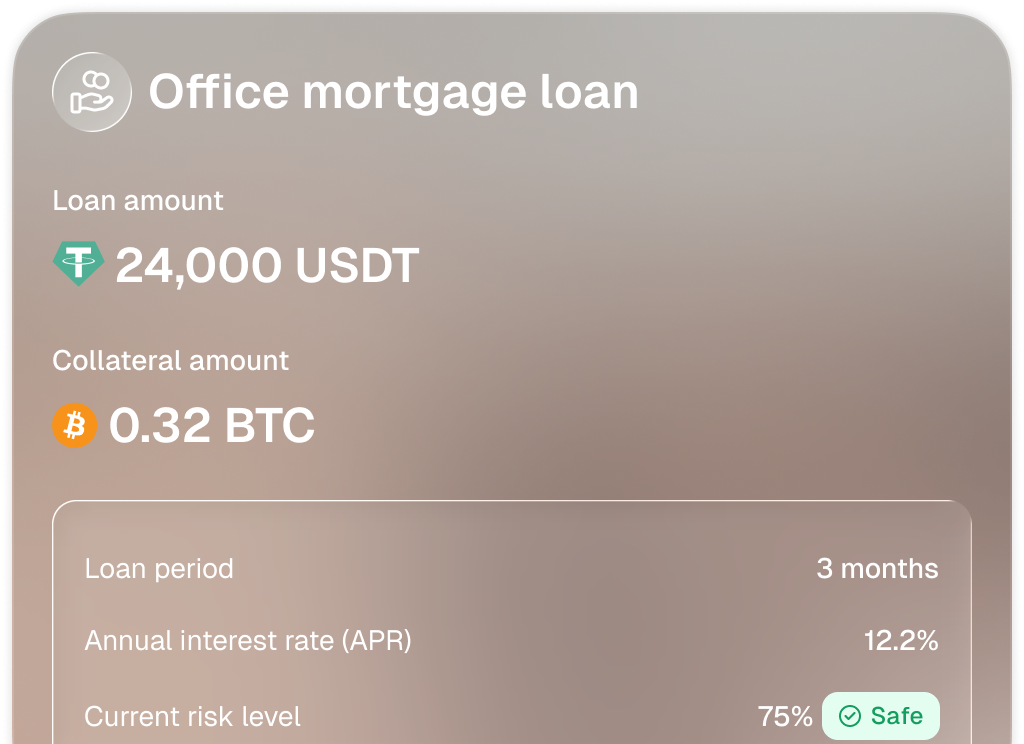Open the USDT currency icon next to 24,000
The height and width of the screenshot is (744, 1024).
(x=77, y=264)
